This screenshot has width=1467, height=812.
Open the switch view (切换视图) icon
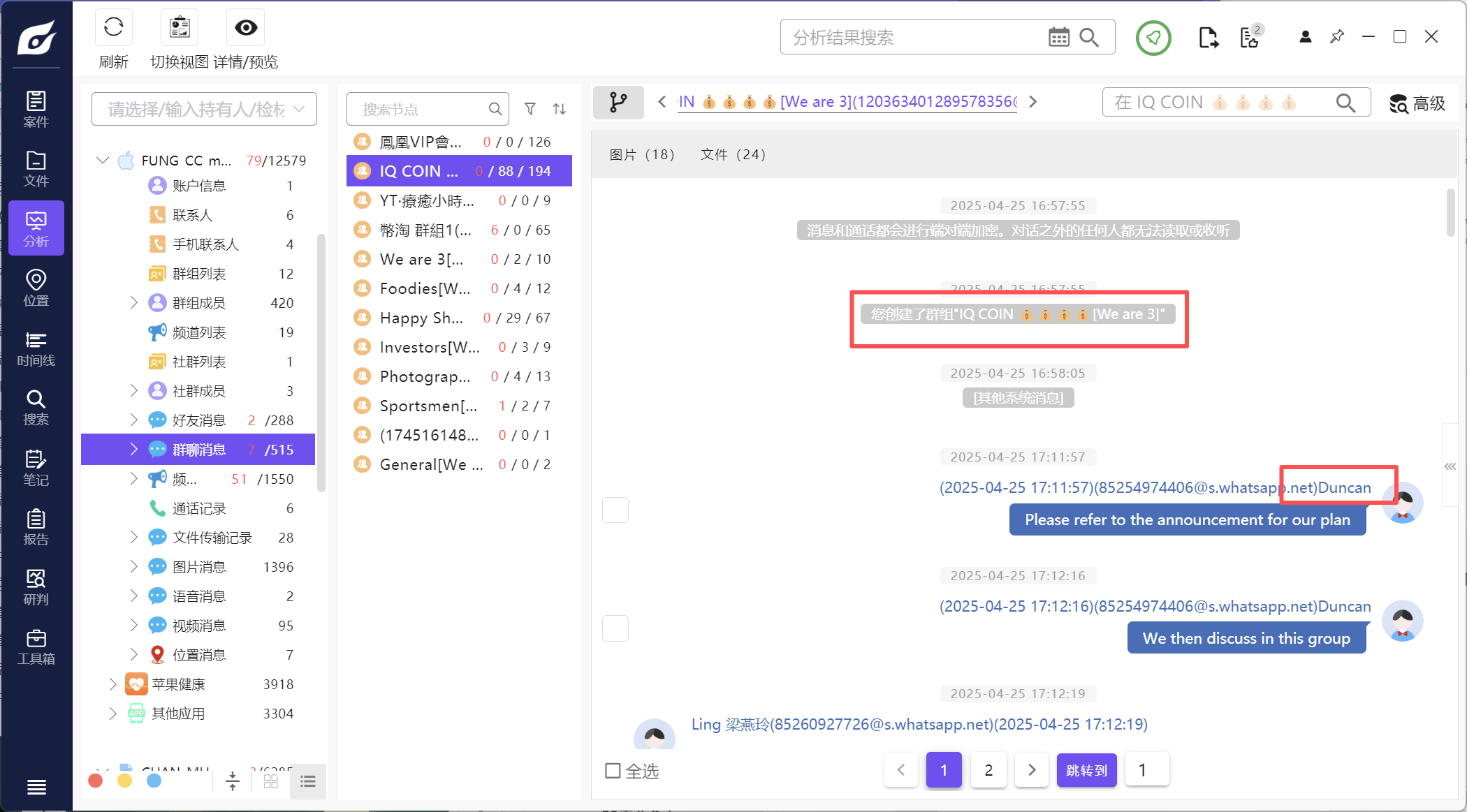click(180, 28)
